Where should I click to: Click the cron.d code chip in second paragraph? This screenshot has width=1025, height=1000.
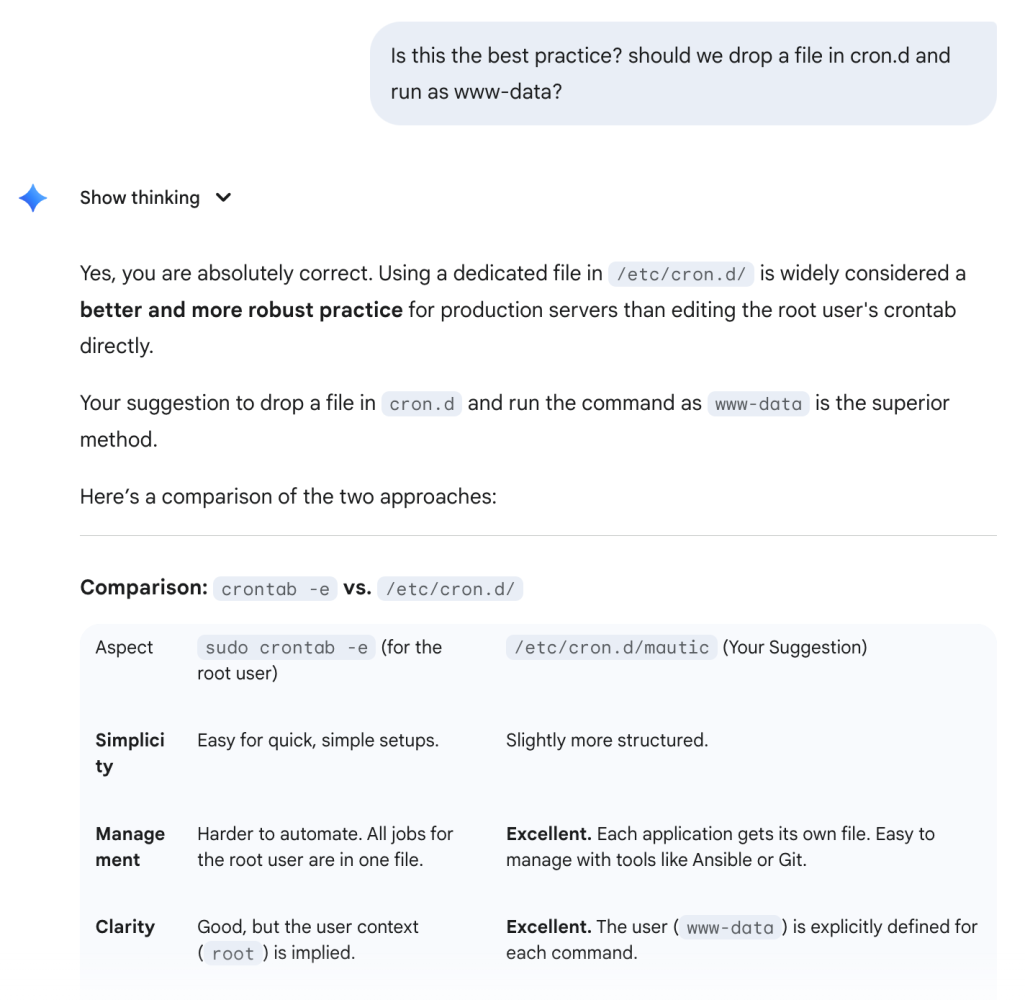pos(421,403)
